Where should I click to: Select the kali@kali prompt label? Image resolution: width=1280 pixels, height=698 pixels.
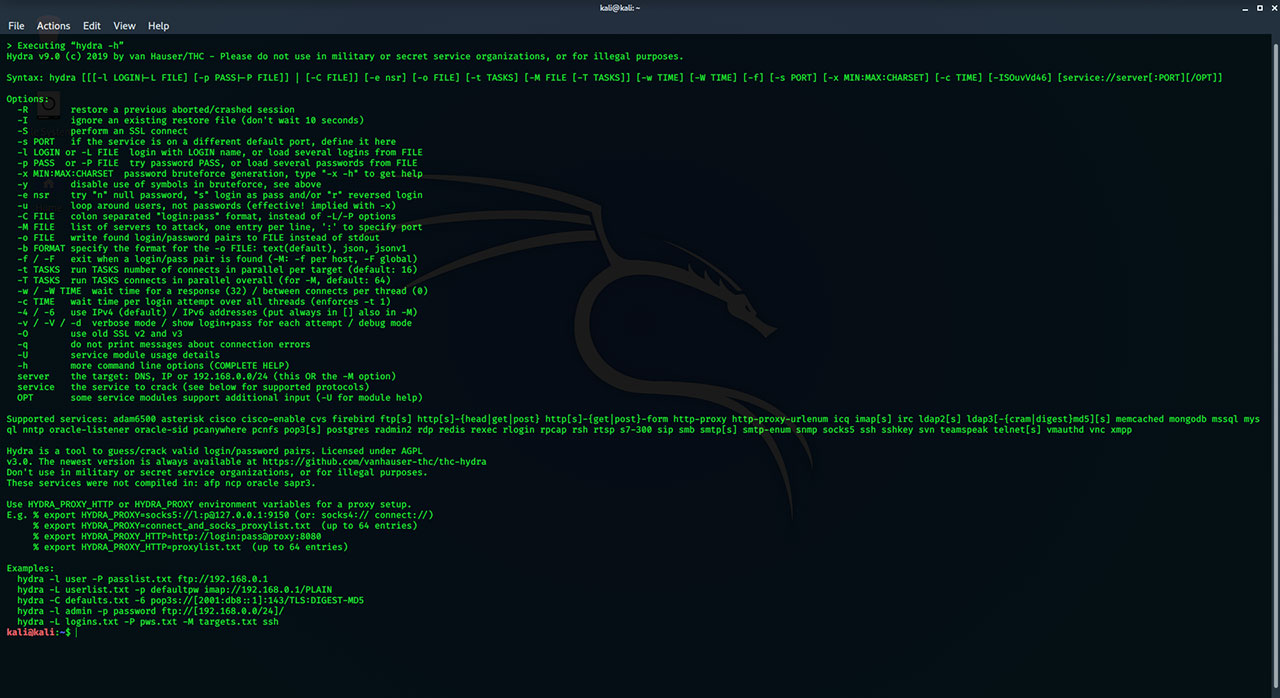30,632
